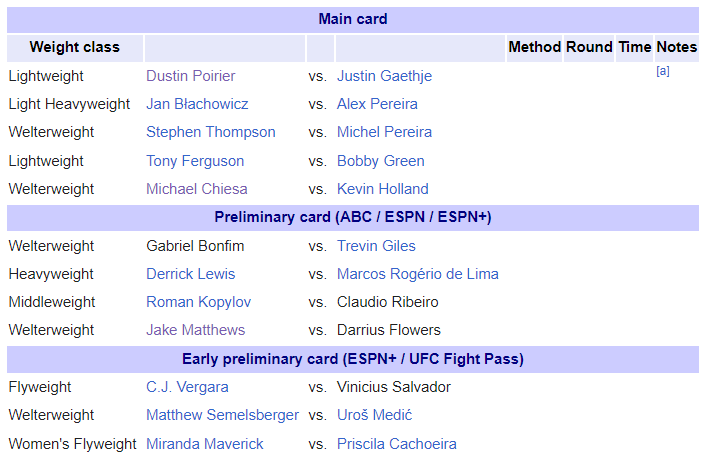Visit C.J. Vergara's page

click(x=187, y=387)
